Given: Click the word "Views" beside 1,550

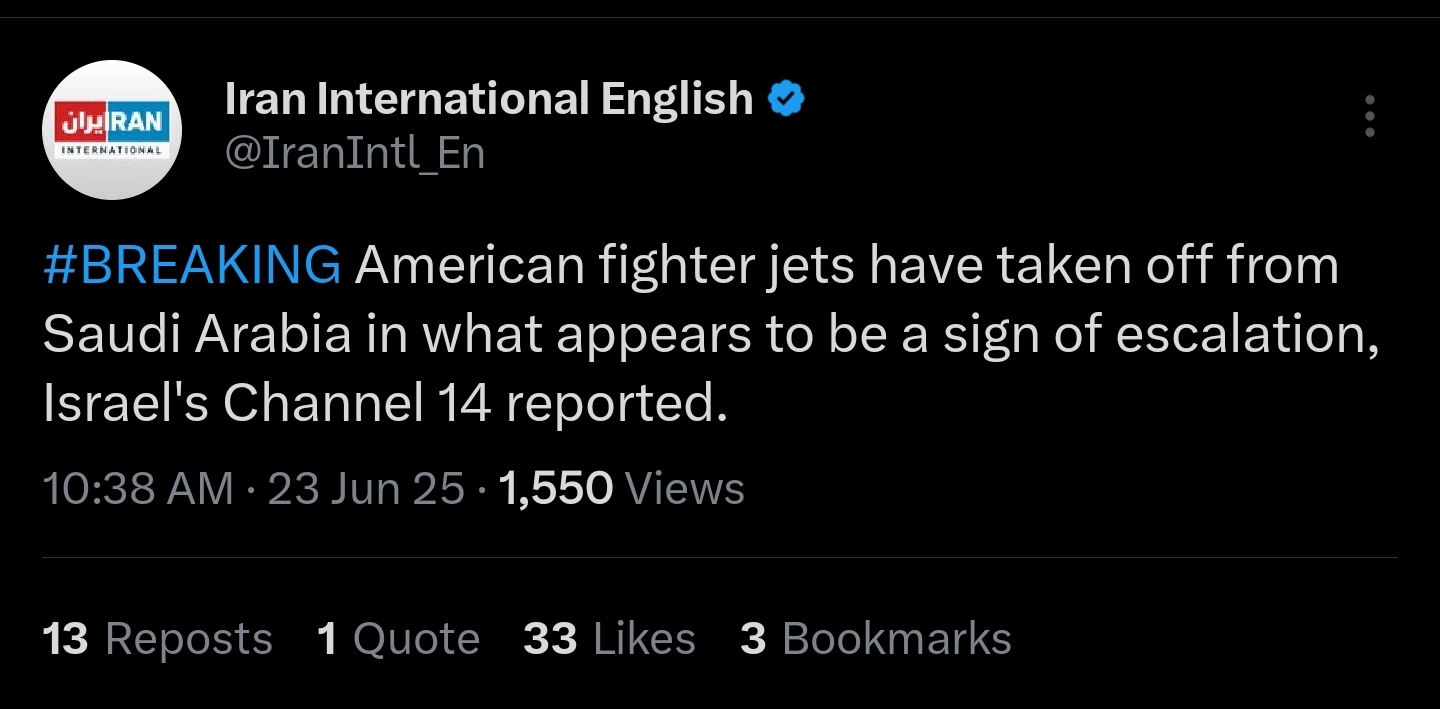Looking at the screenshot, I should 684,489.
